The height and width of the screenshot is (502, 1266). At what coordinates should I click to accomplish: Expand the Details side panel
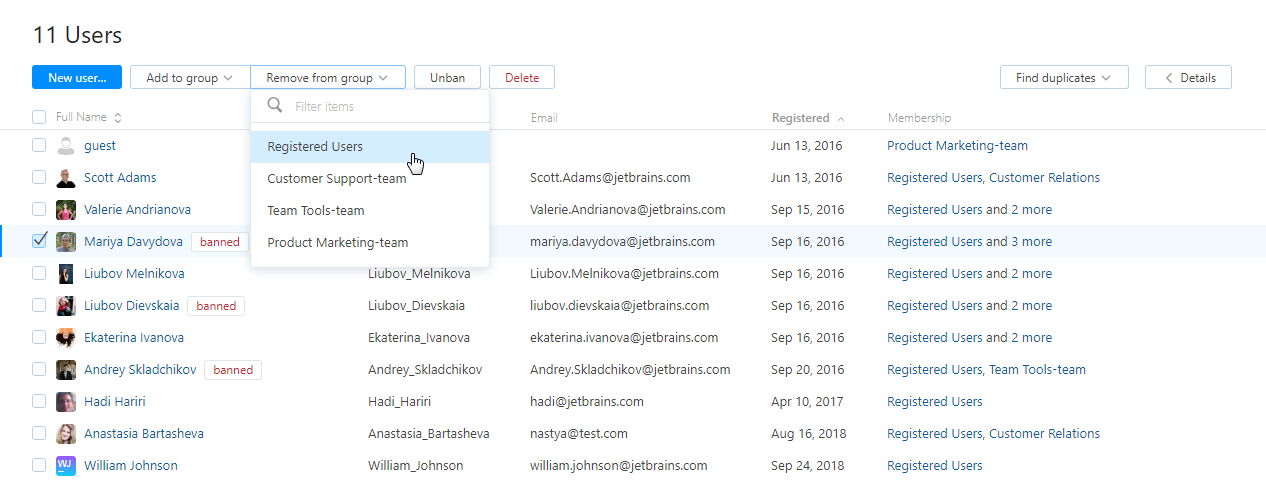[x=1188, y=77]
